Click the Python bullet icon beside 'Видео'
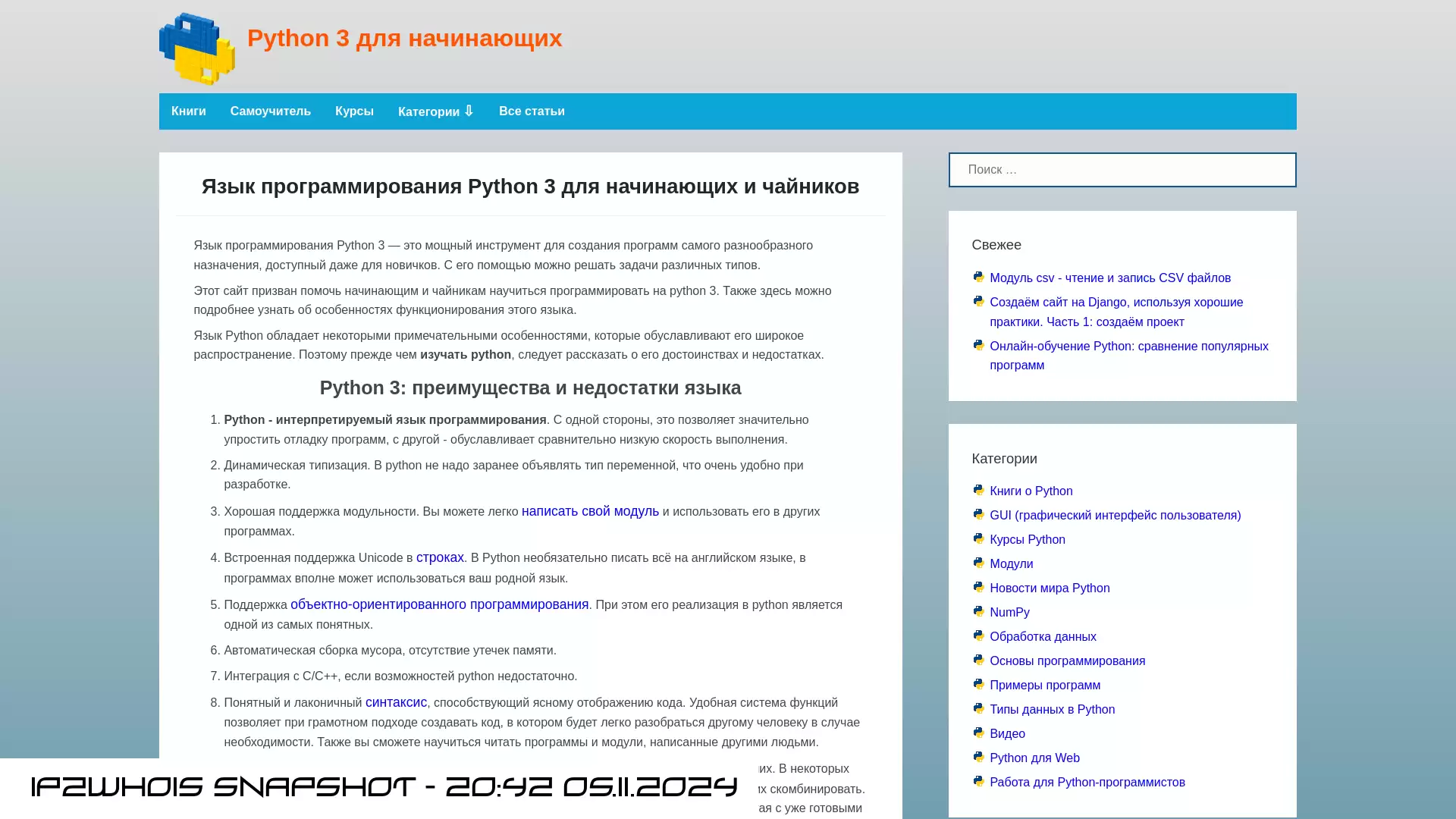The image size is (1456, 819). coord(978,733)
